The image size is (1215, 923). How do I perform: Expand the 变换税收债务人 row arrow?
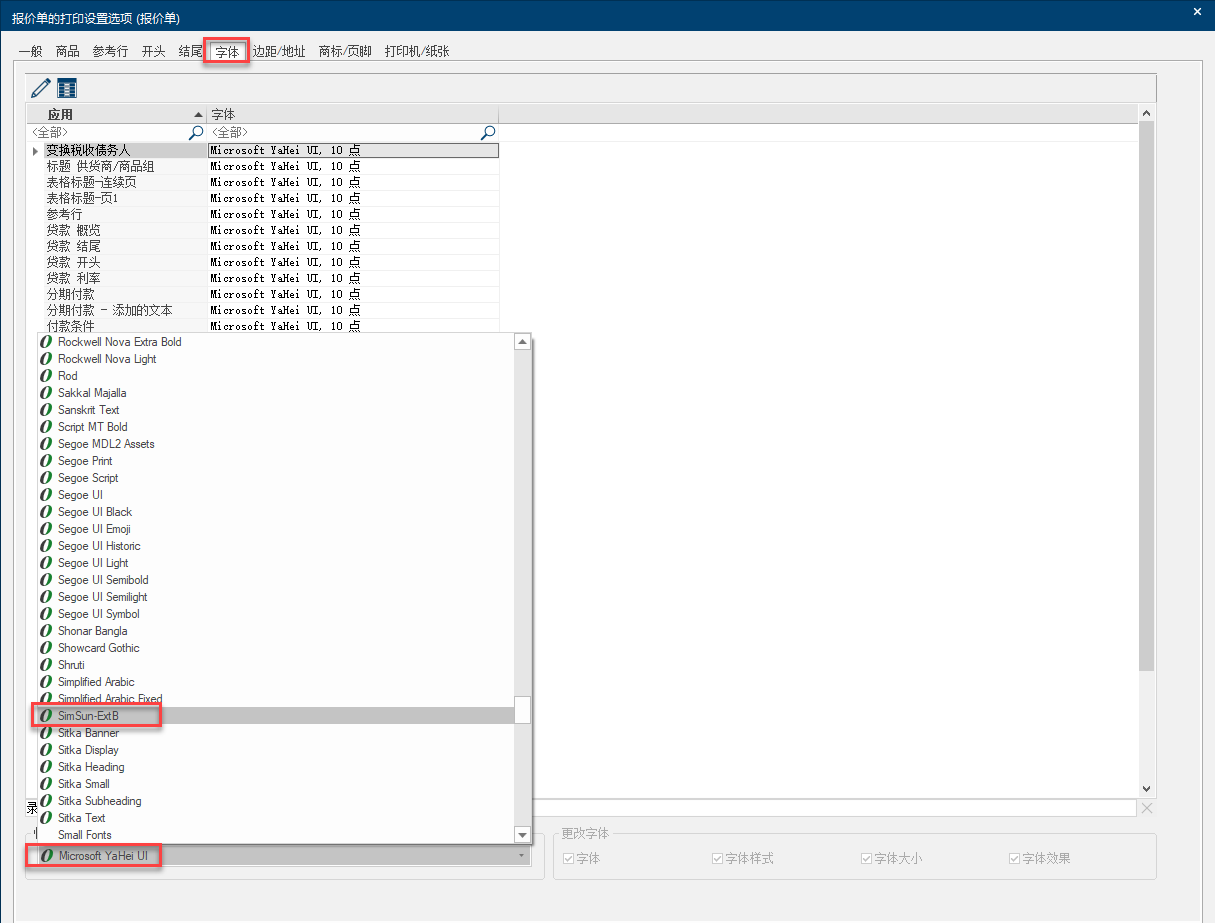click(36, 151)
